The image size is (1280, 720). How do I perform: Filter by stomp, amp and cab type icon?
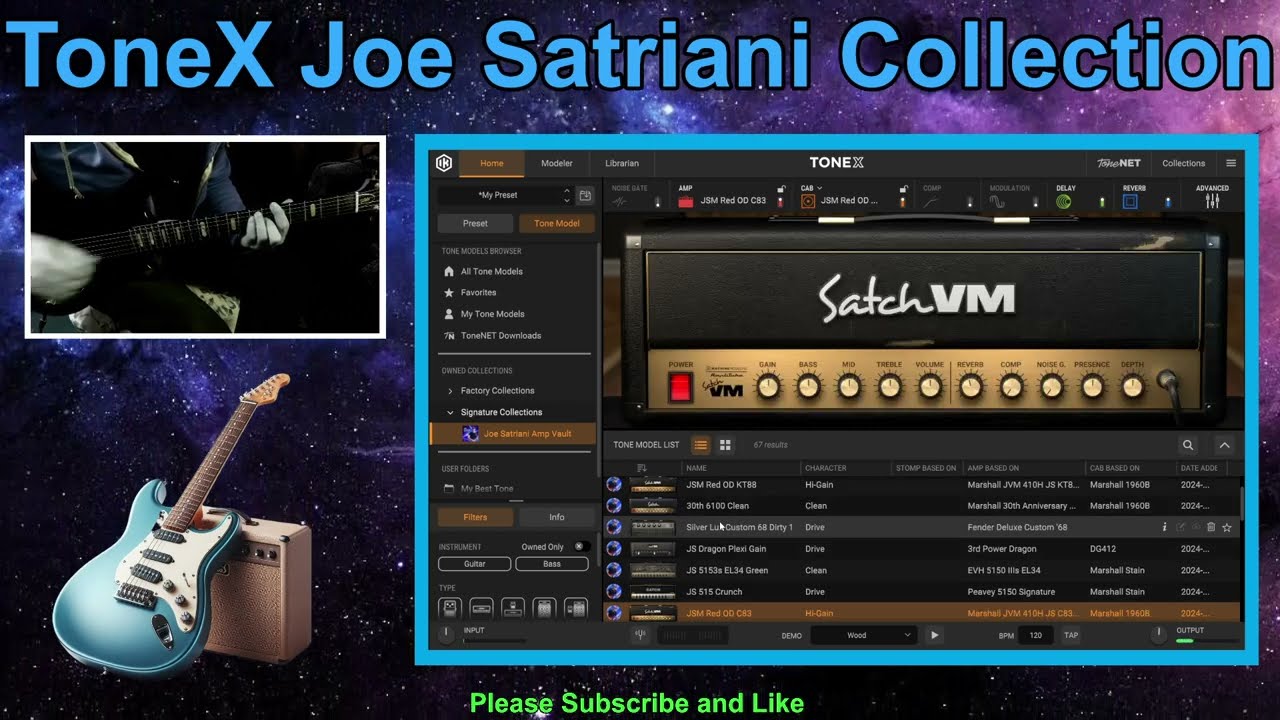click(x=575, y=608)
